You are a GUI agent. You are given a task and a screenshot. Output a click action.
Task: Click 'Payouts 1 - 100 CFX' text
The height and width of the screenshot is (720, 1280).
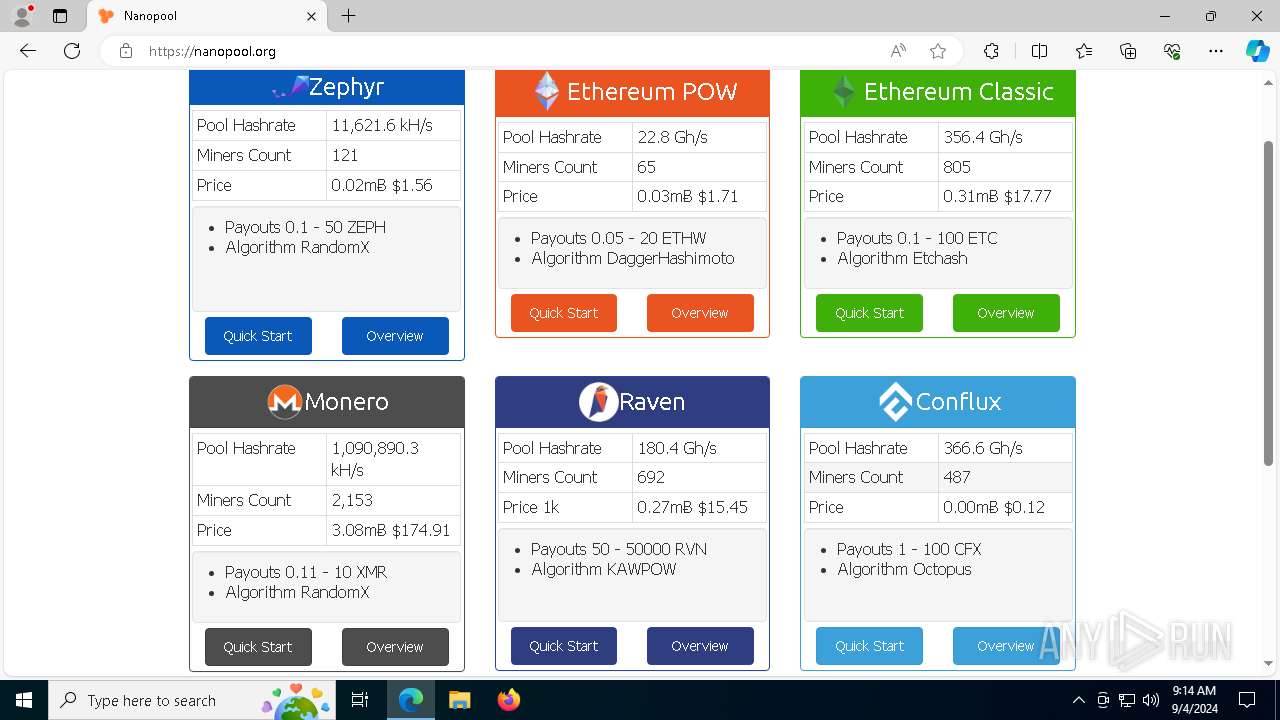tap(909, 549)
